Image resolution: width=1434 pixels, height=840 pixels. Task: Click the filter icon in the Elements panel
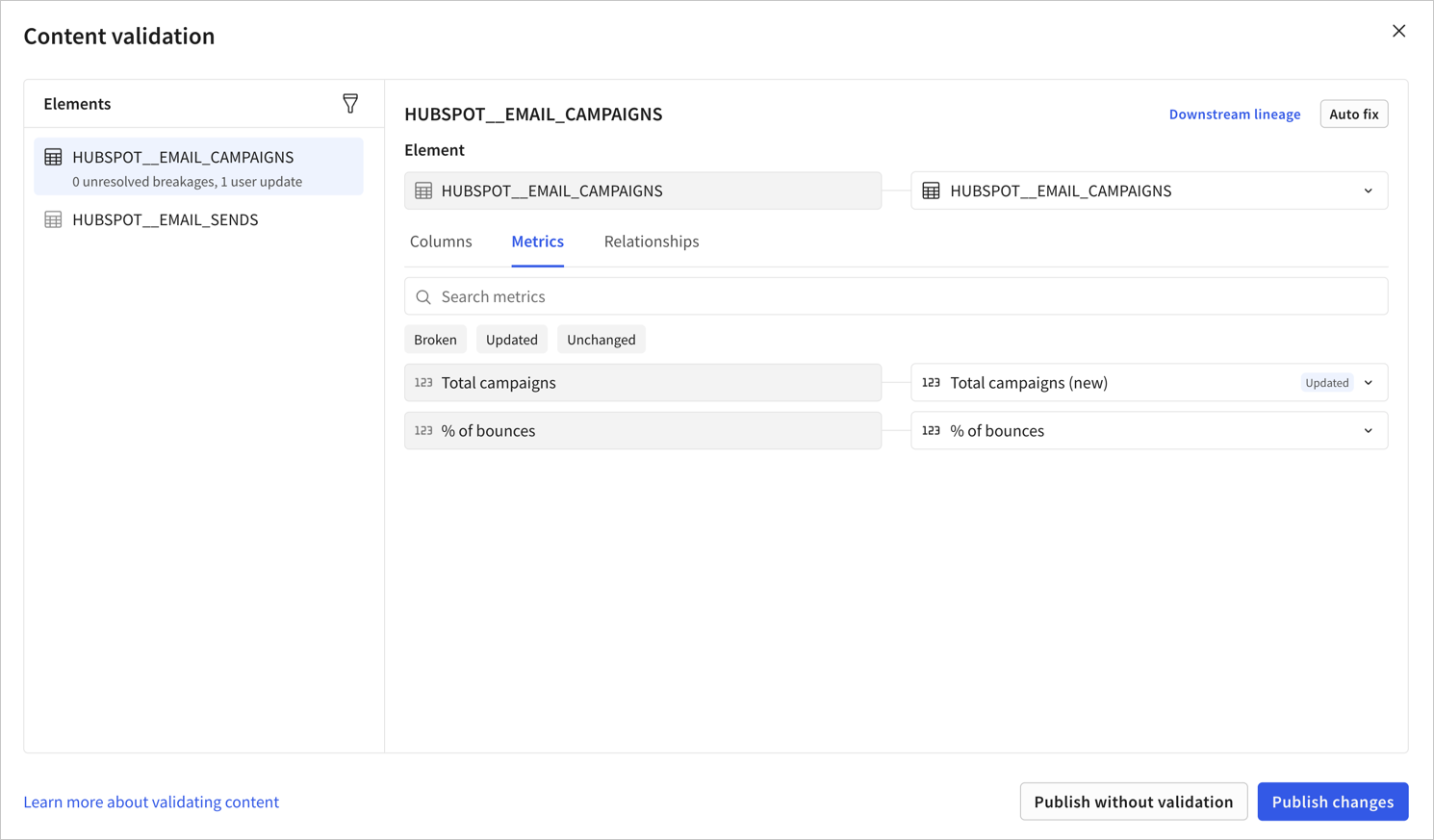point(350,103)
